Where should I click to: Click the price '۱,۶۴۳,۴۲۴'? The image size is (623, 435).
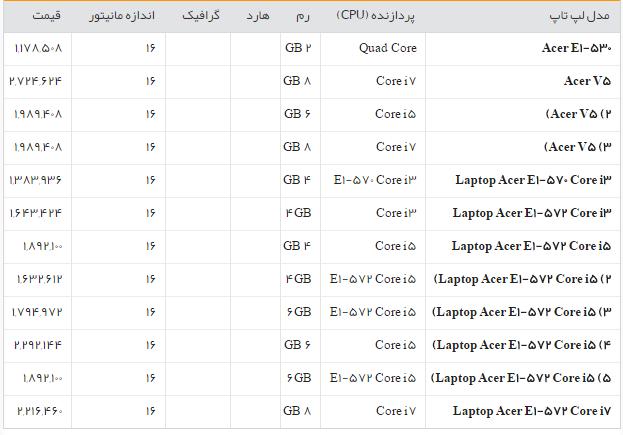(36, 213)
